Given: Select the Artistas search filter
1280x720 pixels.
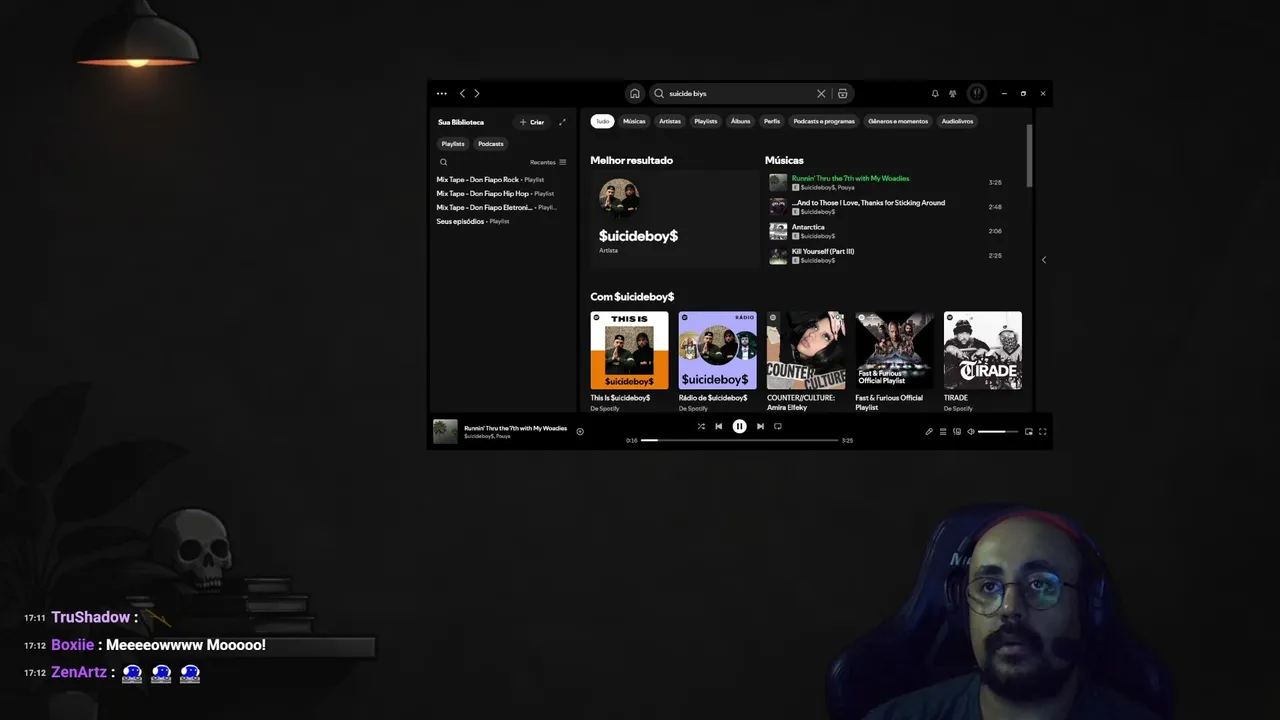Looking at the screenshot, I should coord(670,121).
